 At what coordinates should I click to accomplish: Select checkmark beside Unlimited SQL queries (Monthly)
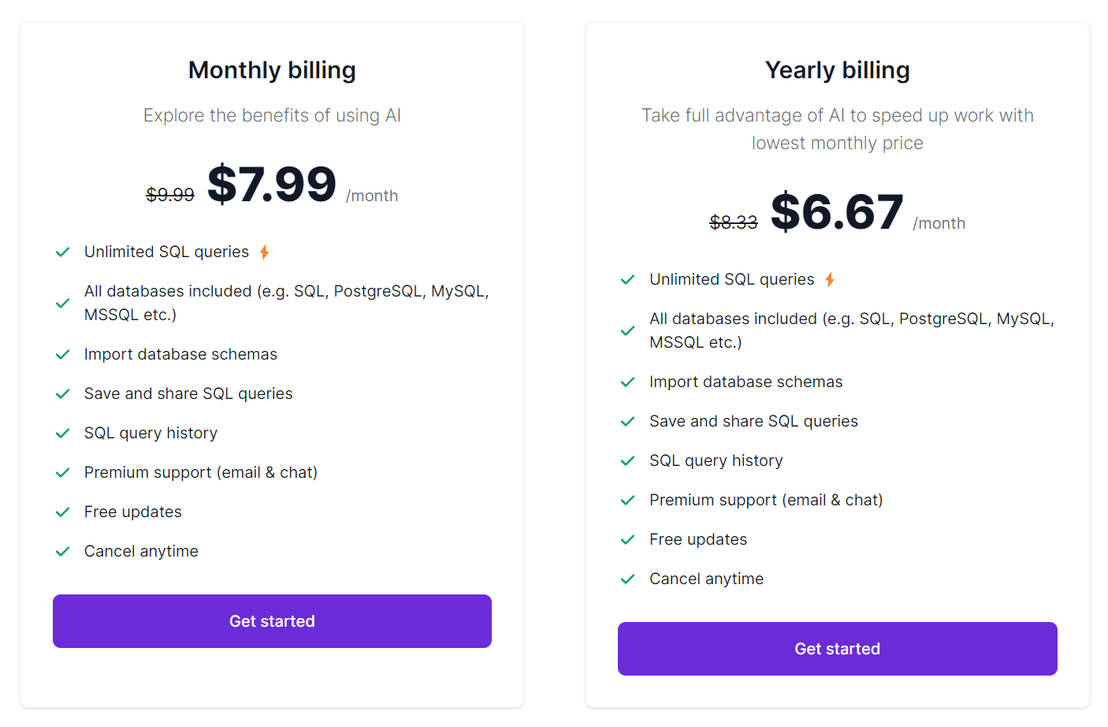62,251
